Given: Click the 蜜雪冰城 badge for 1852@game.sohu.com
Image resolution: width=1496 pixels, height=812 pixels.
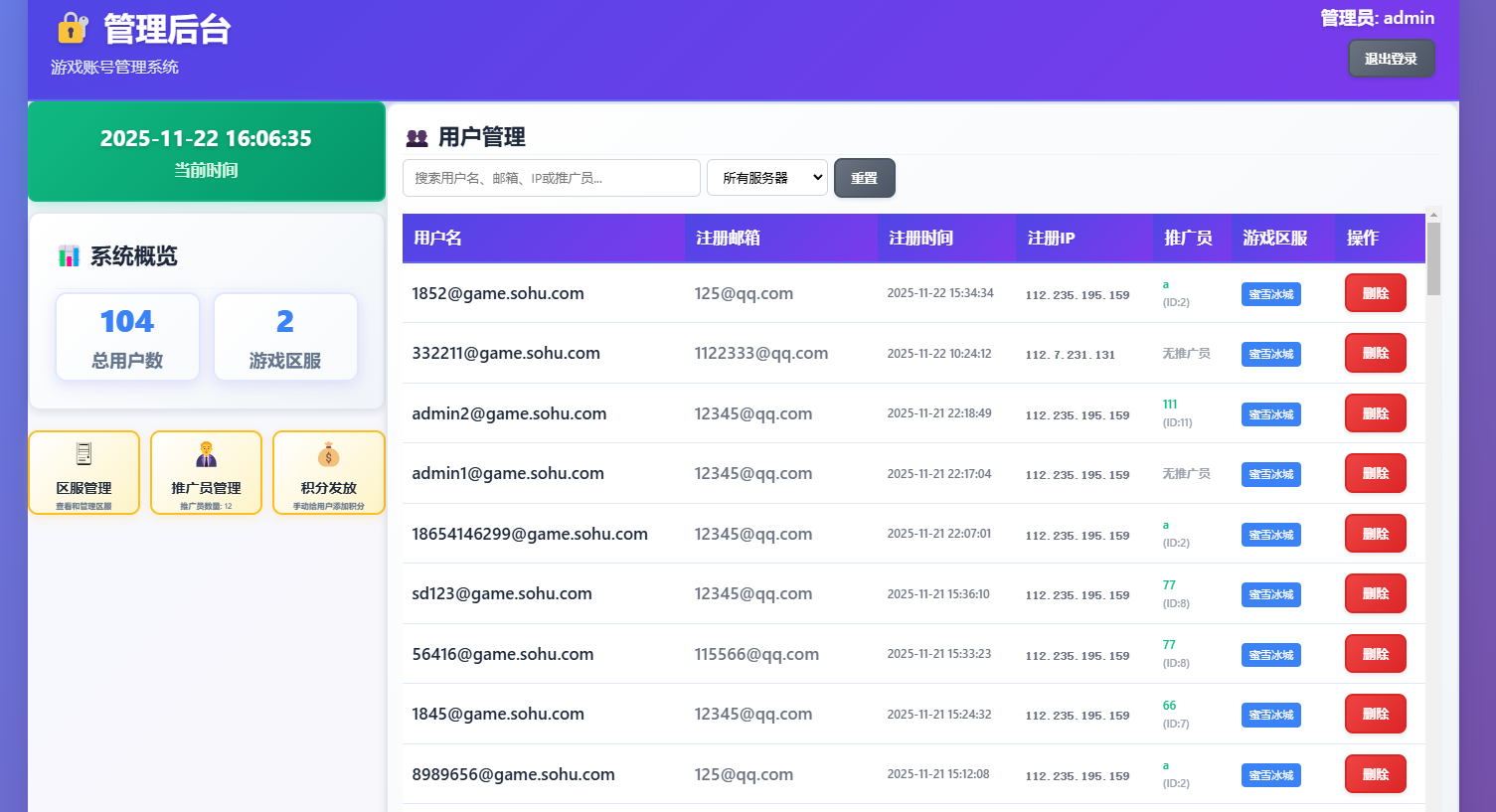Looking at the screenshot, I should tap(1270, 293).
